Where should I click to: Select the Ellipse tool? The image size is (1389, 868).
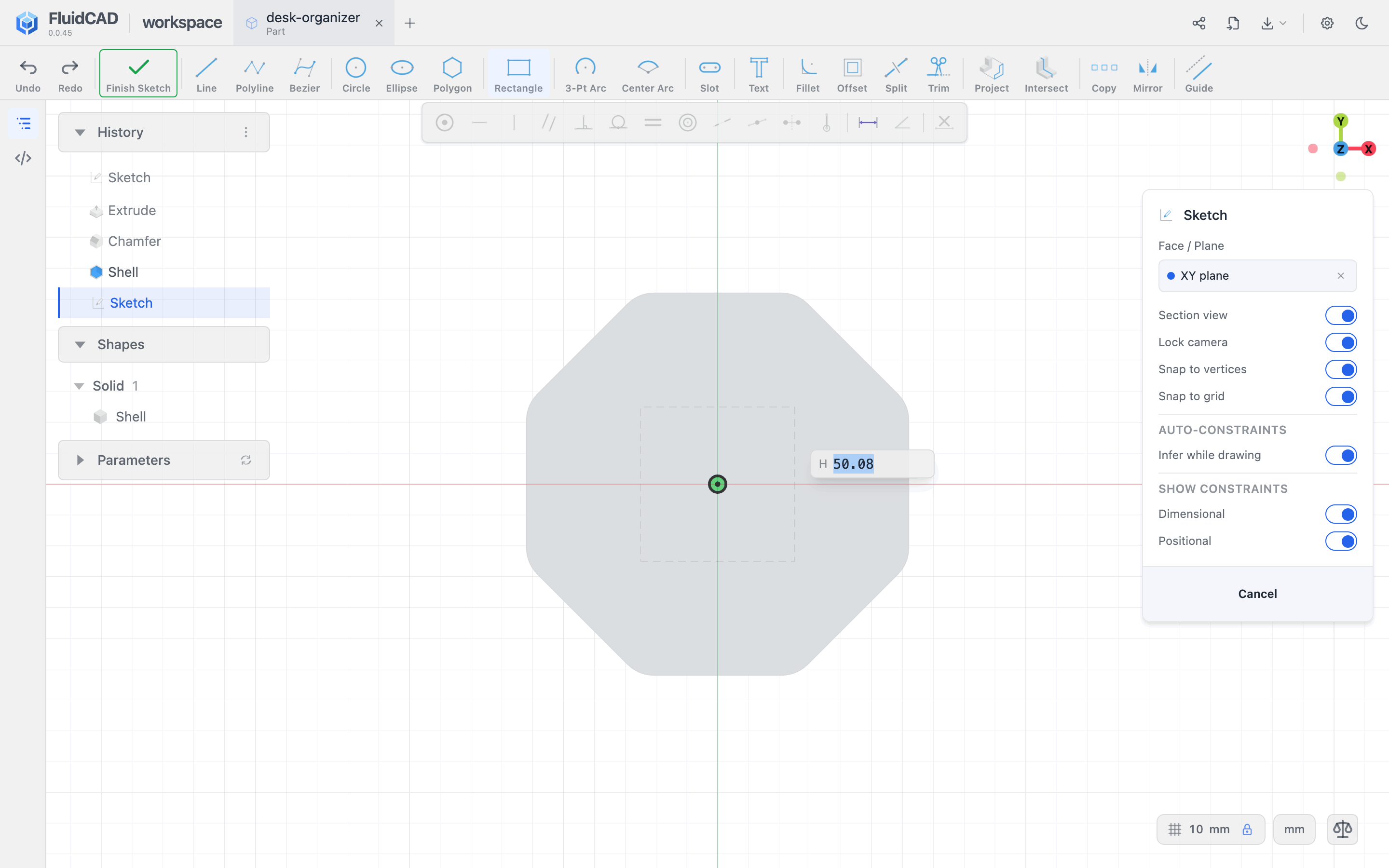pyautogui.click(x=402, y=74)
